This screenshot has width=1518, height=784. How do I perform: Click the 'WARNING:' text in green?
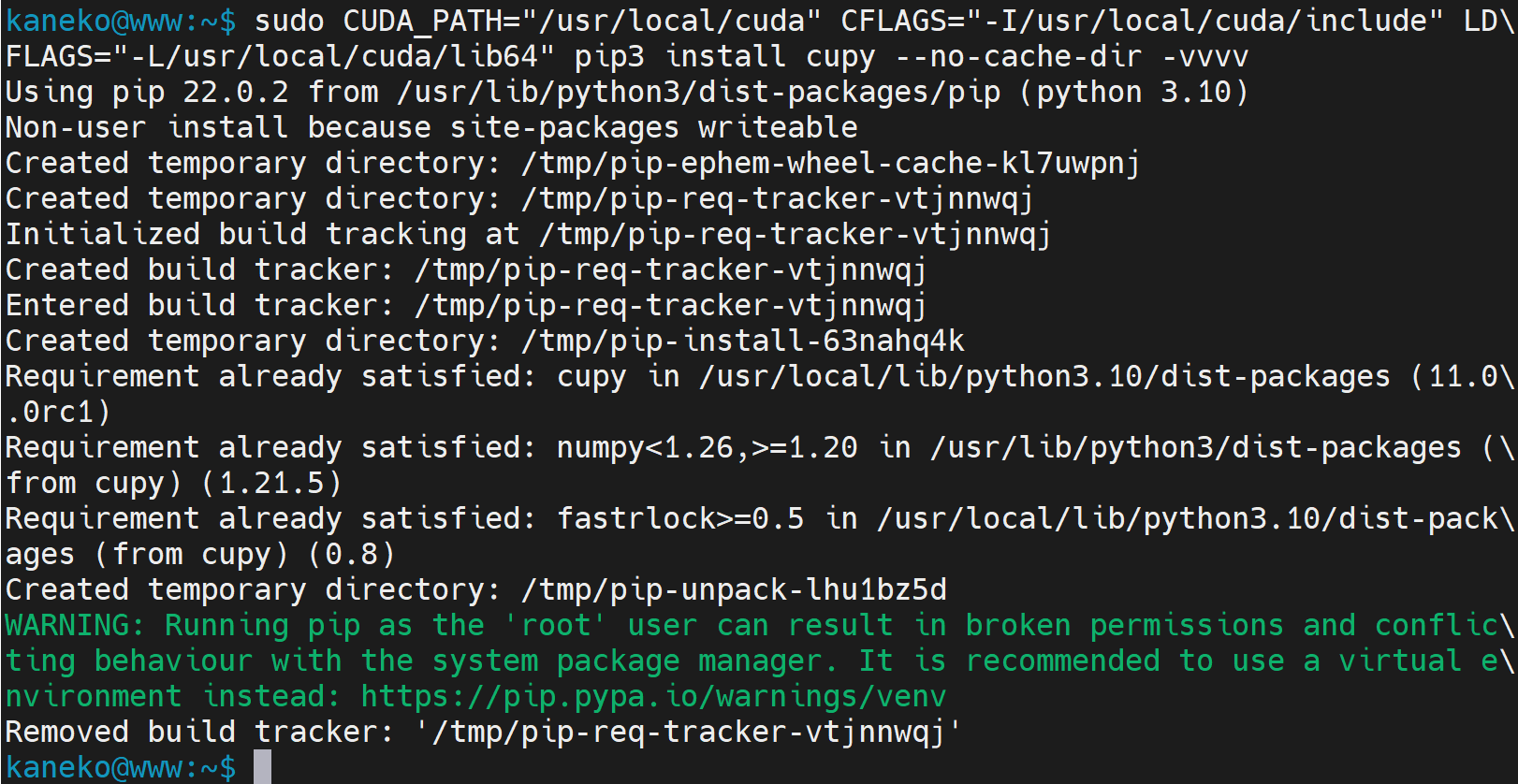tap(75, 625)
